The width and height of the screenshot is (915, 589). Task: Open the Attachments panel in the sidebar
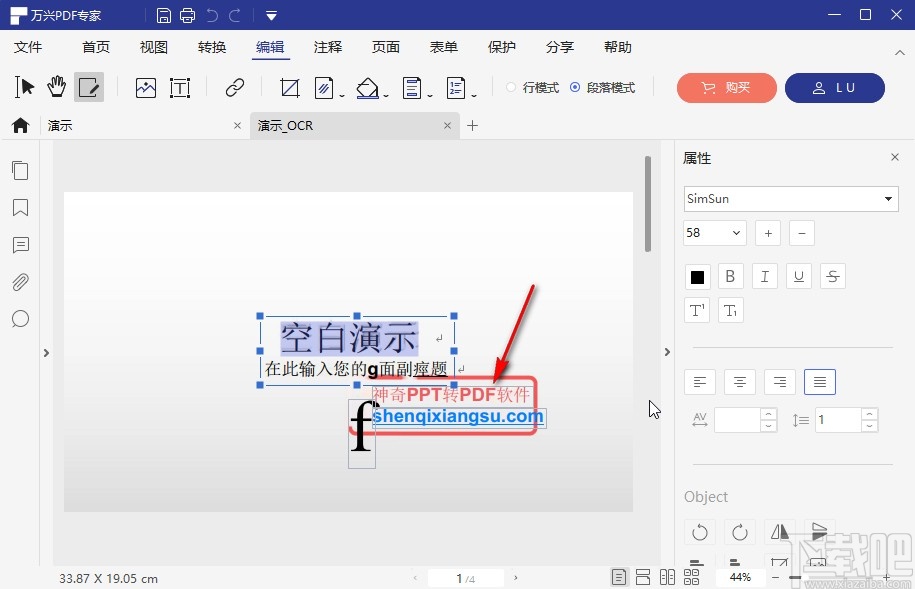tap(20, 282)
